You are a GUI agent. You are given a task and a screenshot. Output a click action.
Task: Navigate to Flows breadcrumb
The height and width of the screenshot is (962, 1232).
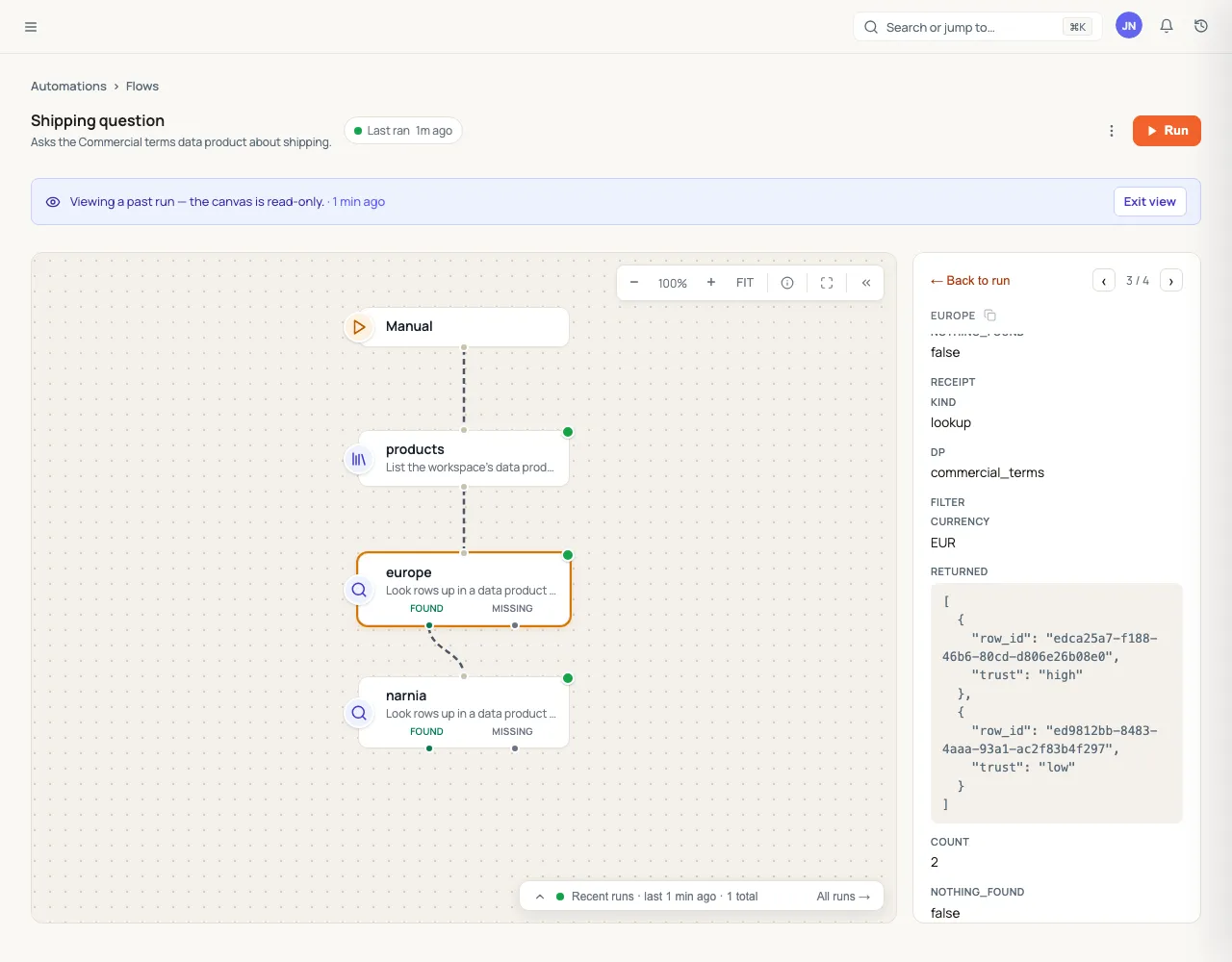coord(142,87)
